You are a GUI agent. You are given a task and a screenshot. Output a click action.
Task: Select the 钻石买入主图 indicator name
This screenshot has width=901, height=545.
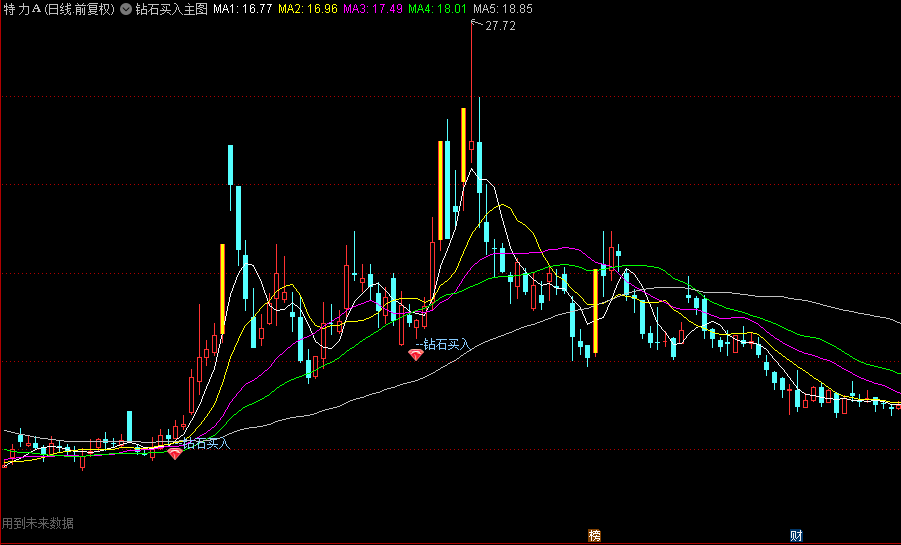[171, 9]
